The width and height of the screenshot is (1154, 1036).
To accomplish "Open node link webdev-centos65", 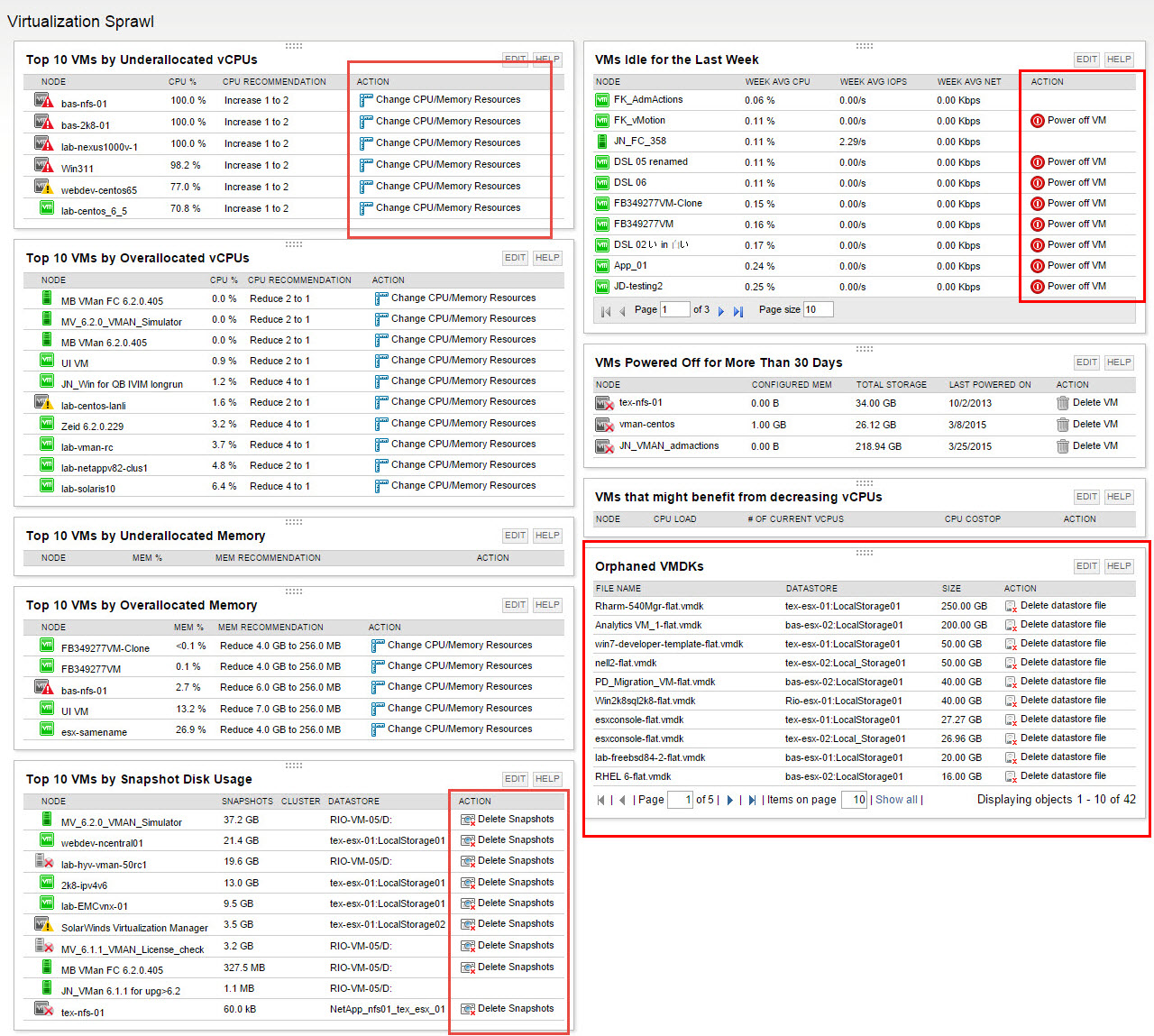I will click(x=99, y=190).
